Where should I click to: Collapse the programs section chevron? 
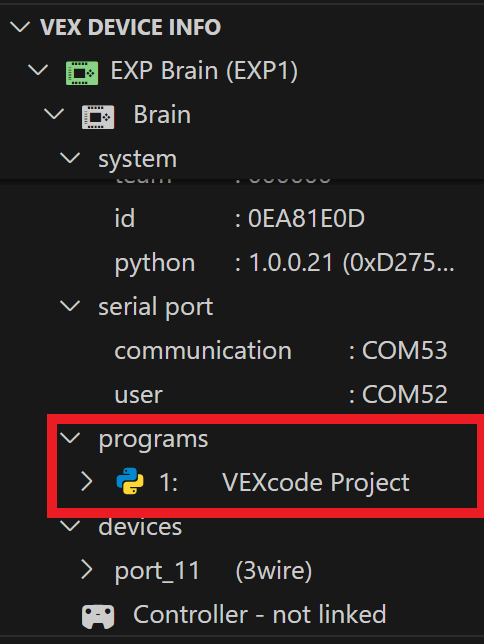70,437
